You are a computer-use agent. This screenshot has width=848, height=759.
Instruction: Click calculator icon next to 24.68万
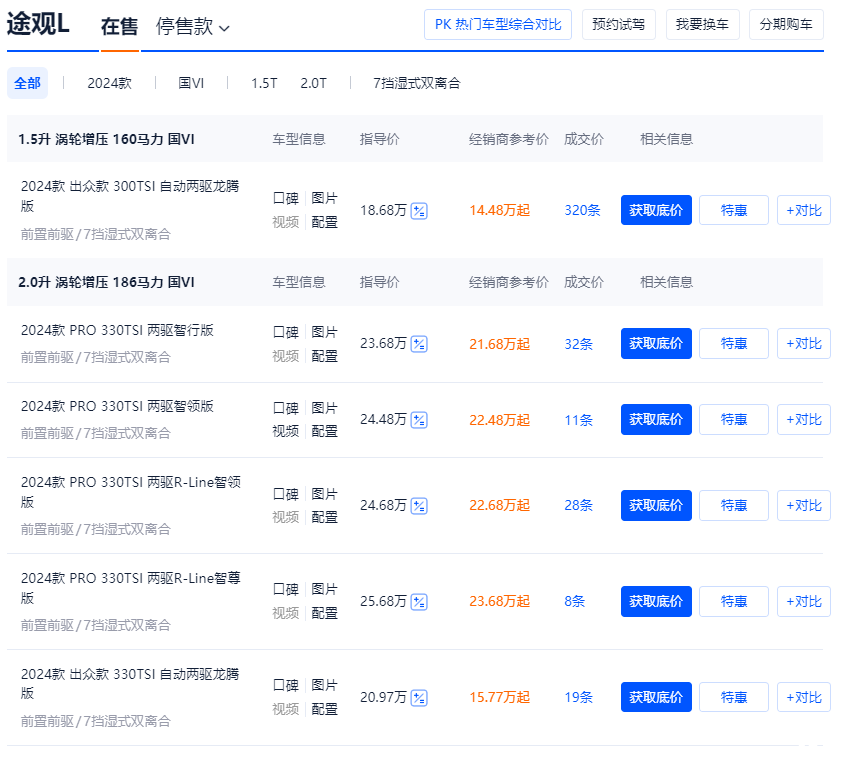click(419, 506)
